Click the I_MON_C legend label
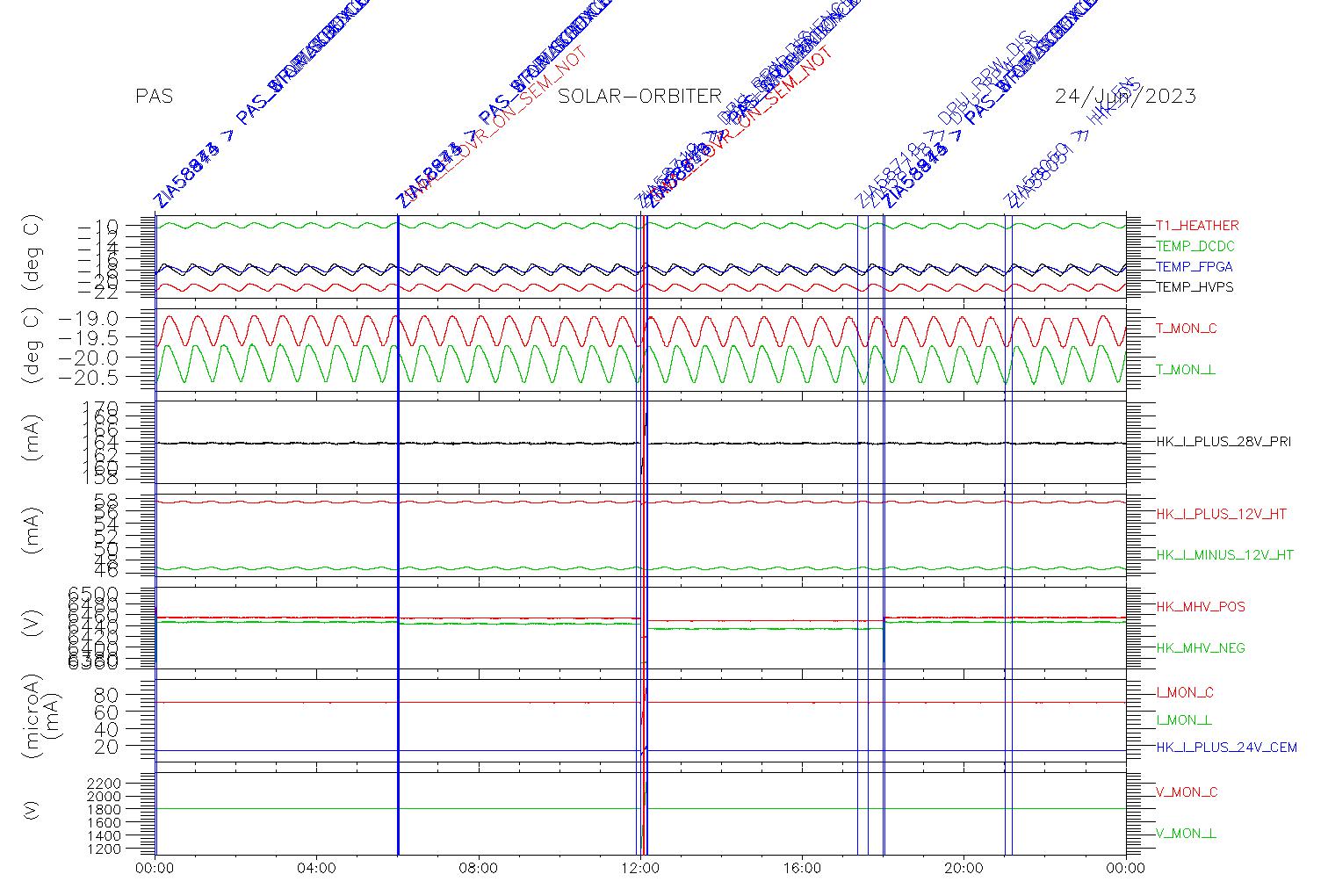Viewport: 1328px width, 896px height. pyautogui.click(x=1185, y=693)
